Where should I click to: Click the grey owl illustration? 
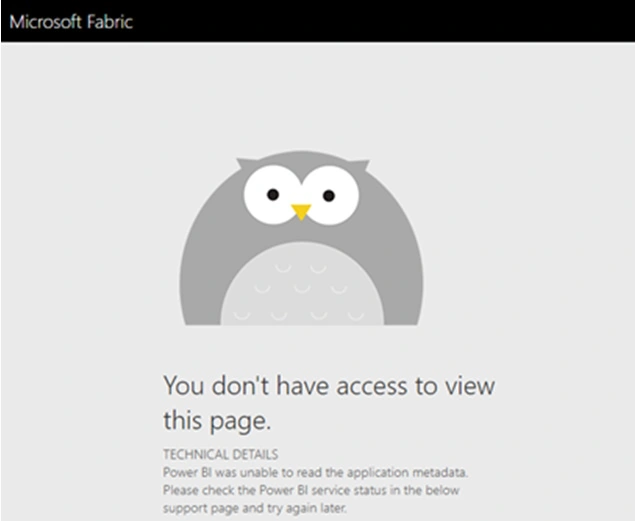pyautogui.click(x=301, y=238)
